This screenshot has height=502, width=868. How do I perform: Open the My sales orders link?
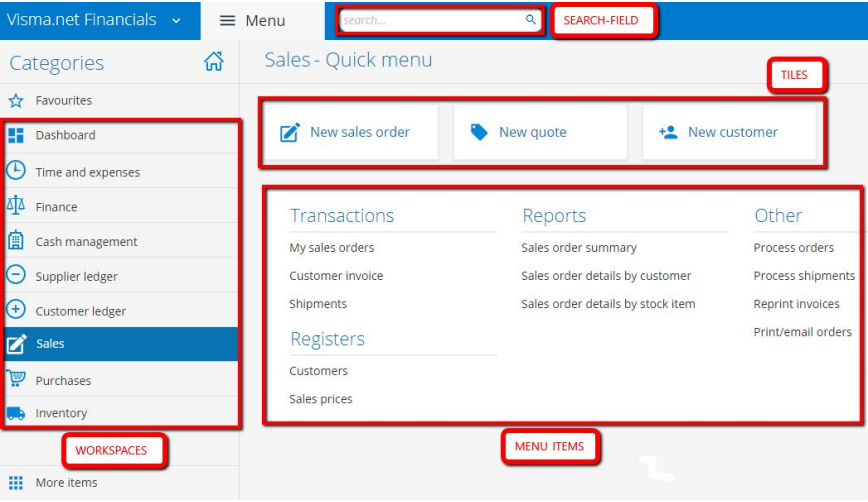(x=332, y=248)
